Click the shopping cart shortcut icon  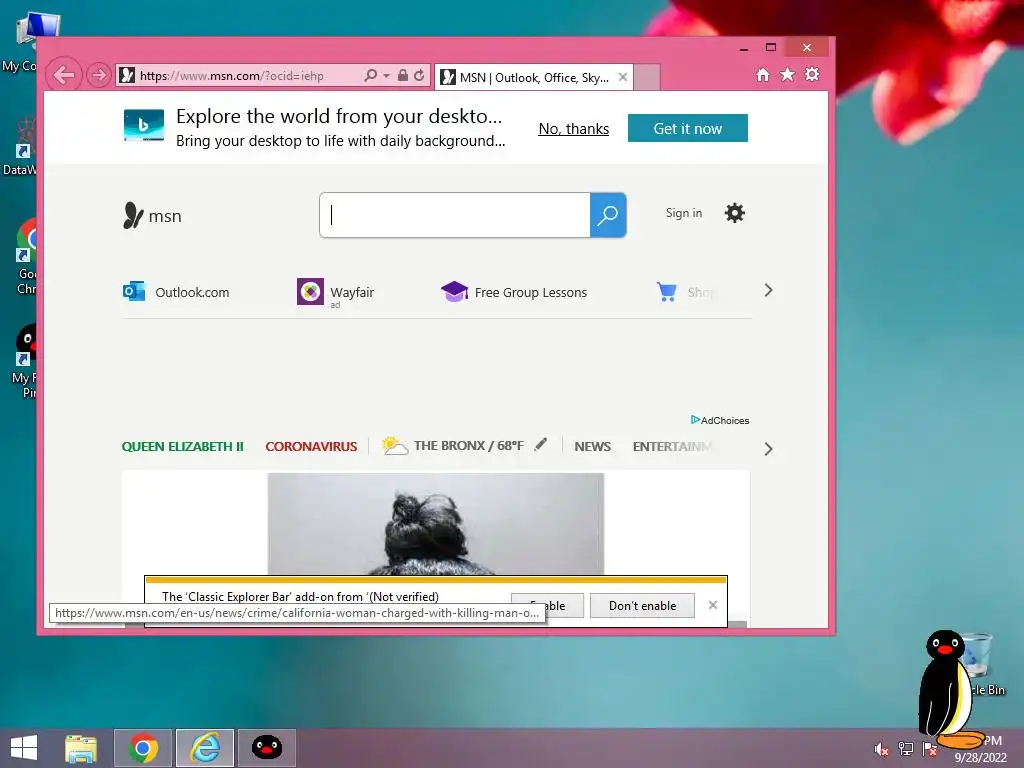tap(666, 291)
